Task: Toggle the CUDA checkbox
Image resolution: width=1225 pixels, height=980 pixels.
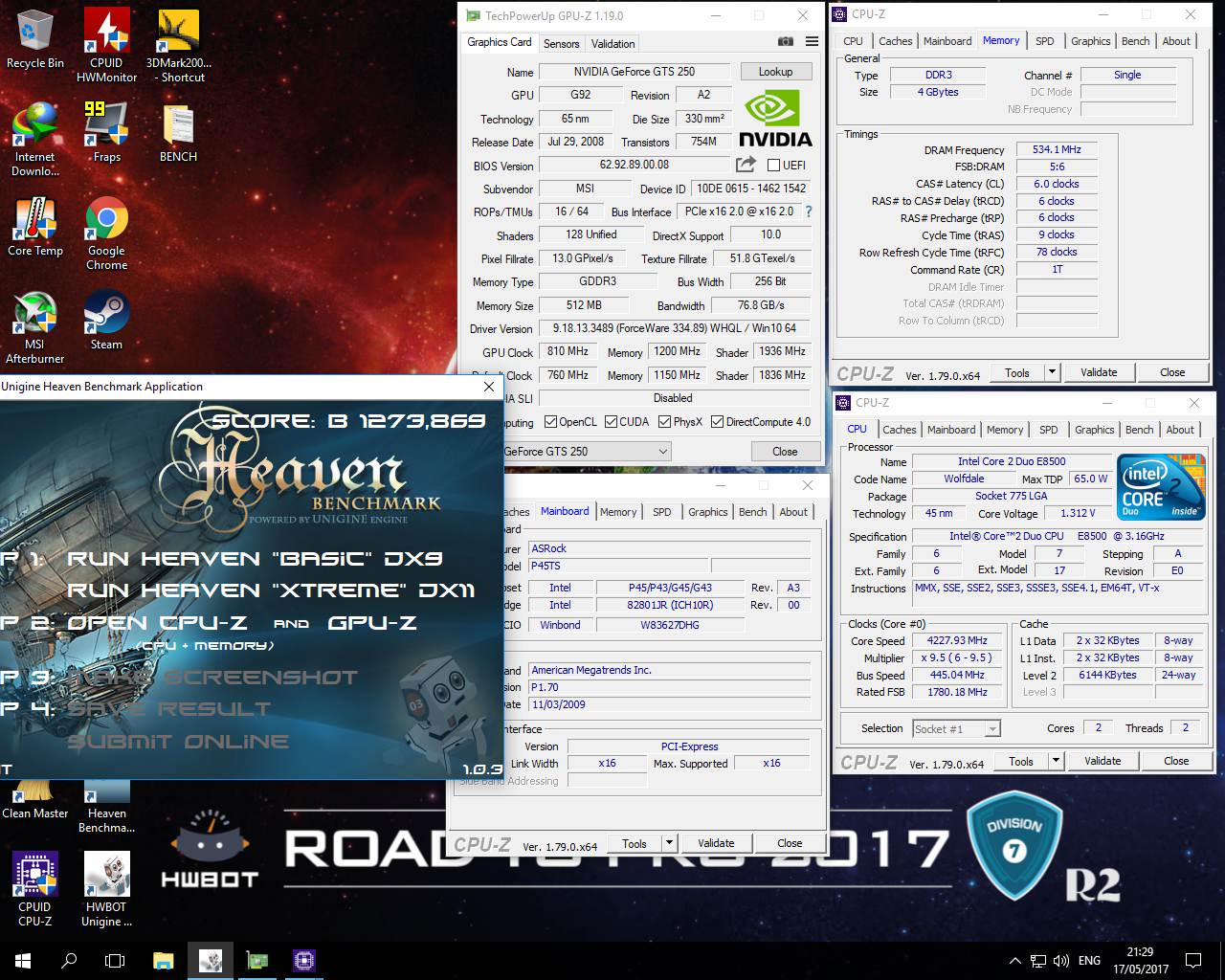Action: click(x=610, y=422)
